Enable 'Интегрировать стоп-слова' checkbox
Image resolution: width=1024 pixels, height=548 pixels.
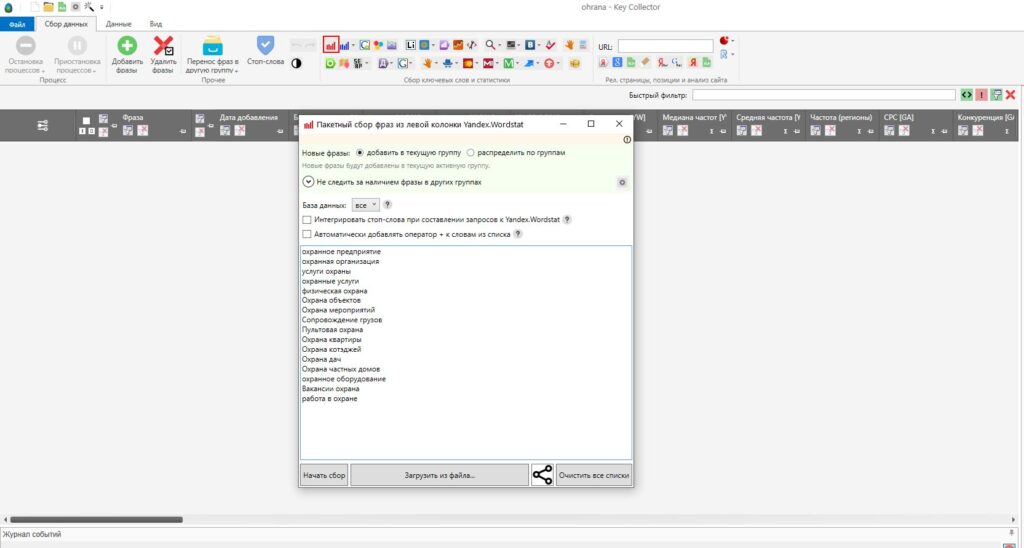click(307, 219)
